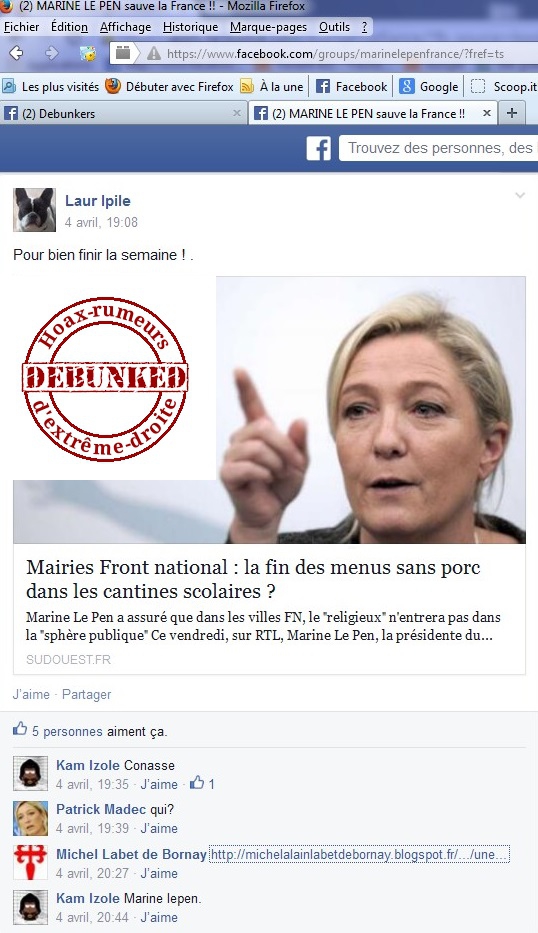538x933 pixels.
Task: Open the Marque-pages menu
Action: click(268, 27)
